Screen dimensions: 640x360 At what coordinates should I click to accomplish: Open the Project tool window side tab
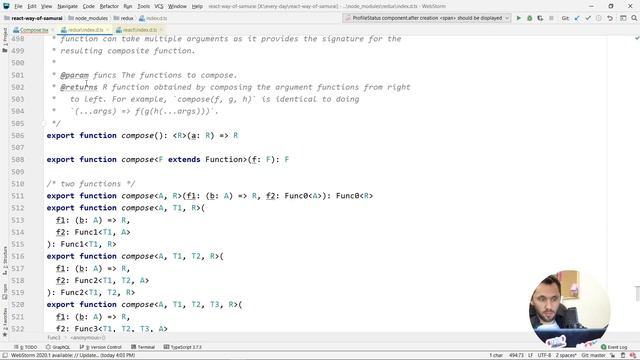coord(5,40)
